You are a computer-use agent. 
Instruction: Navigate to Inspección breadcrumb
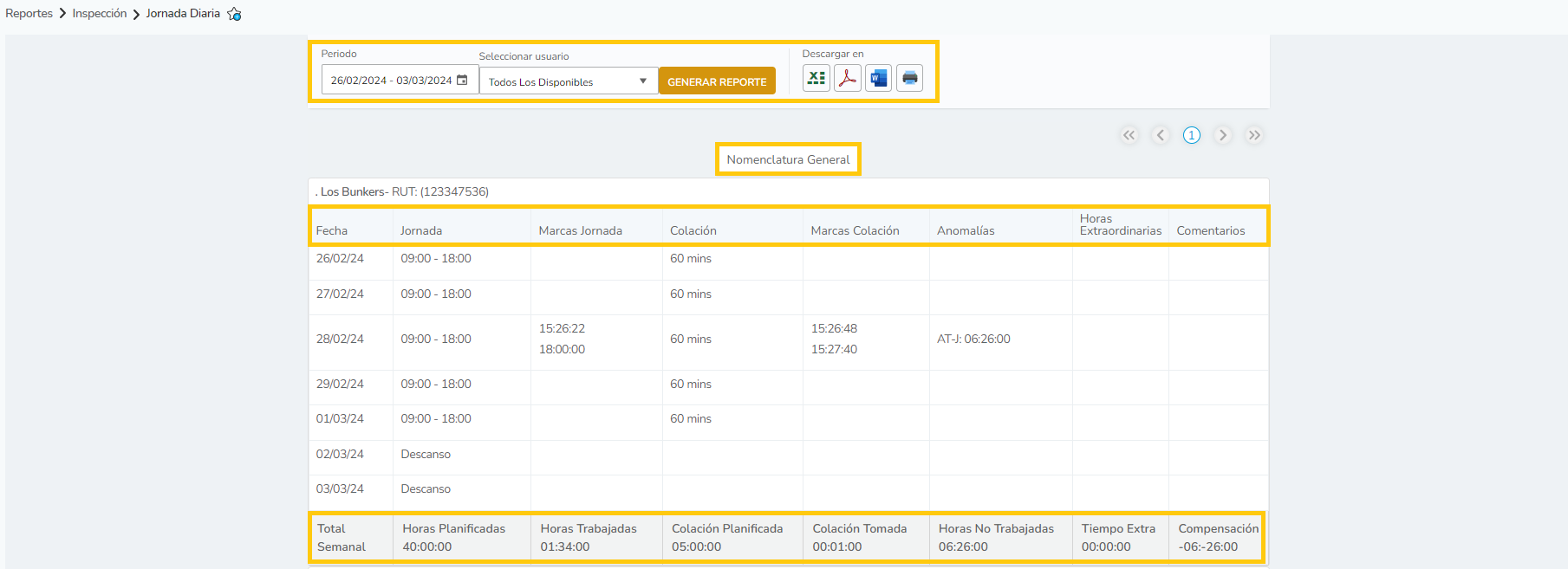click(99, 14)
